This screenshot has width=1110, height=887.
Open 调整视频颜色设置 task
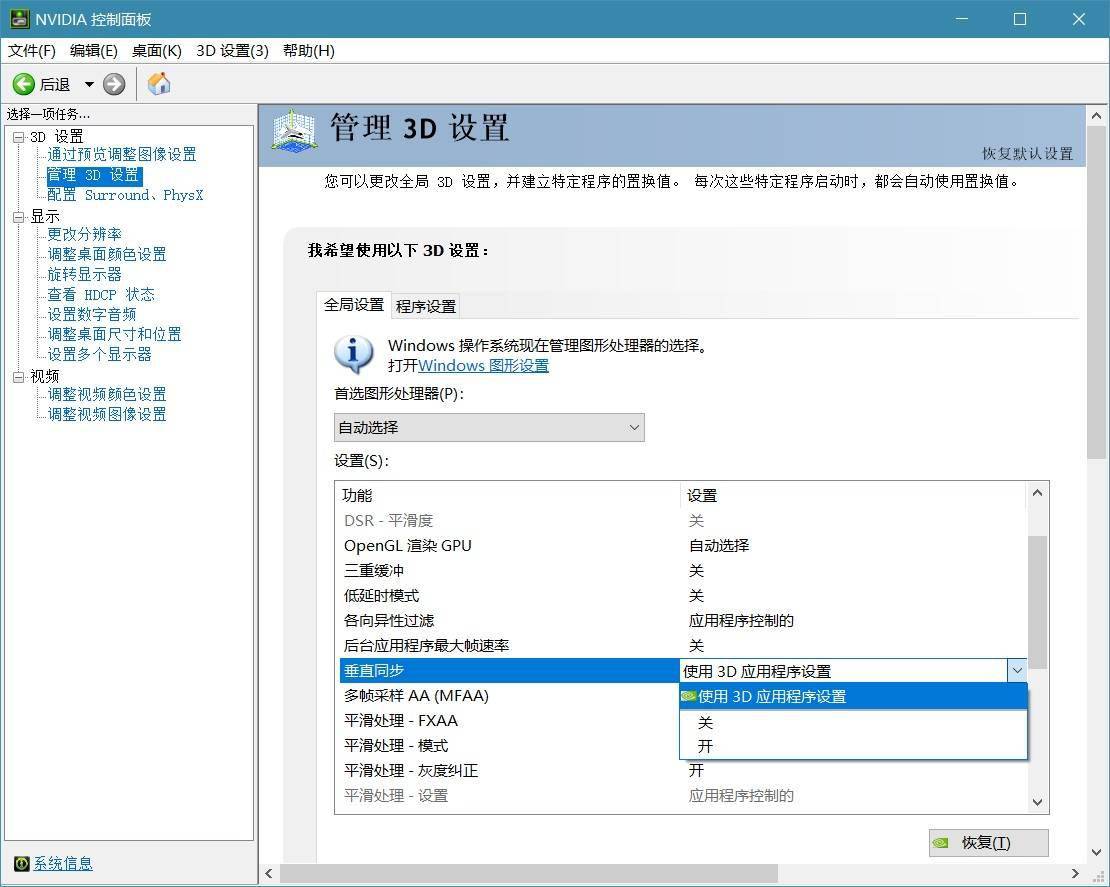tap(107, 394)
